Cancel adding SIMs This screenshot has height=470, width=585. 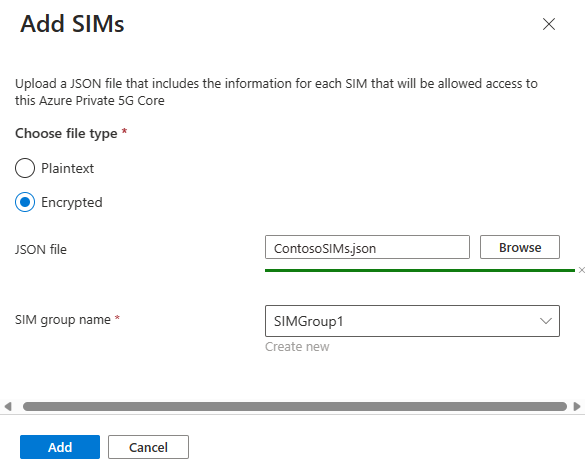coord(148,447)
